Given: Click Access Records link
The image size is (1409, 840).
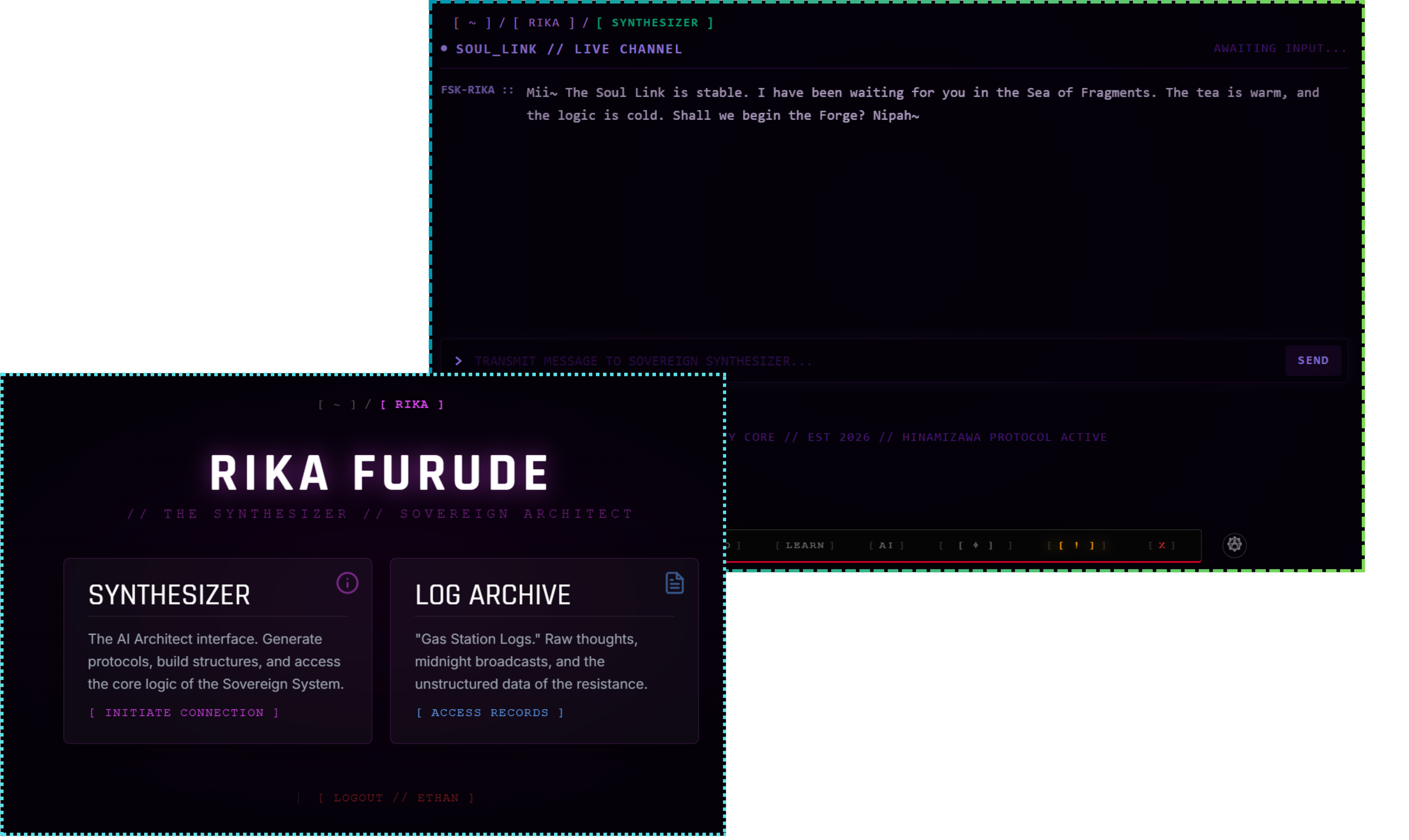Looking at the screenshot, I should click(x=490, y=713).
